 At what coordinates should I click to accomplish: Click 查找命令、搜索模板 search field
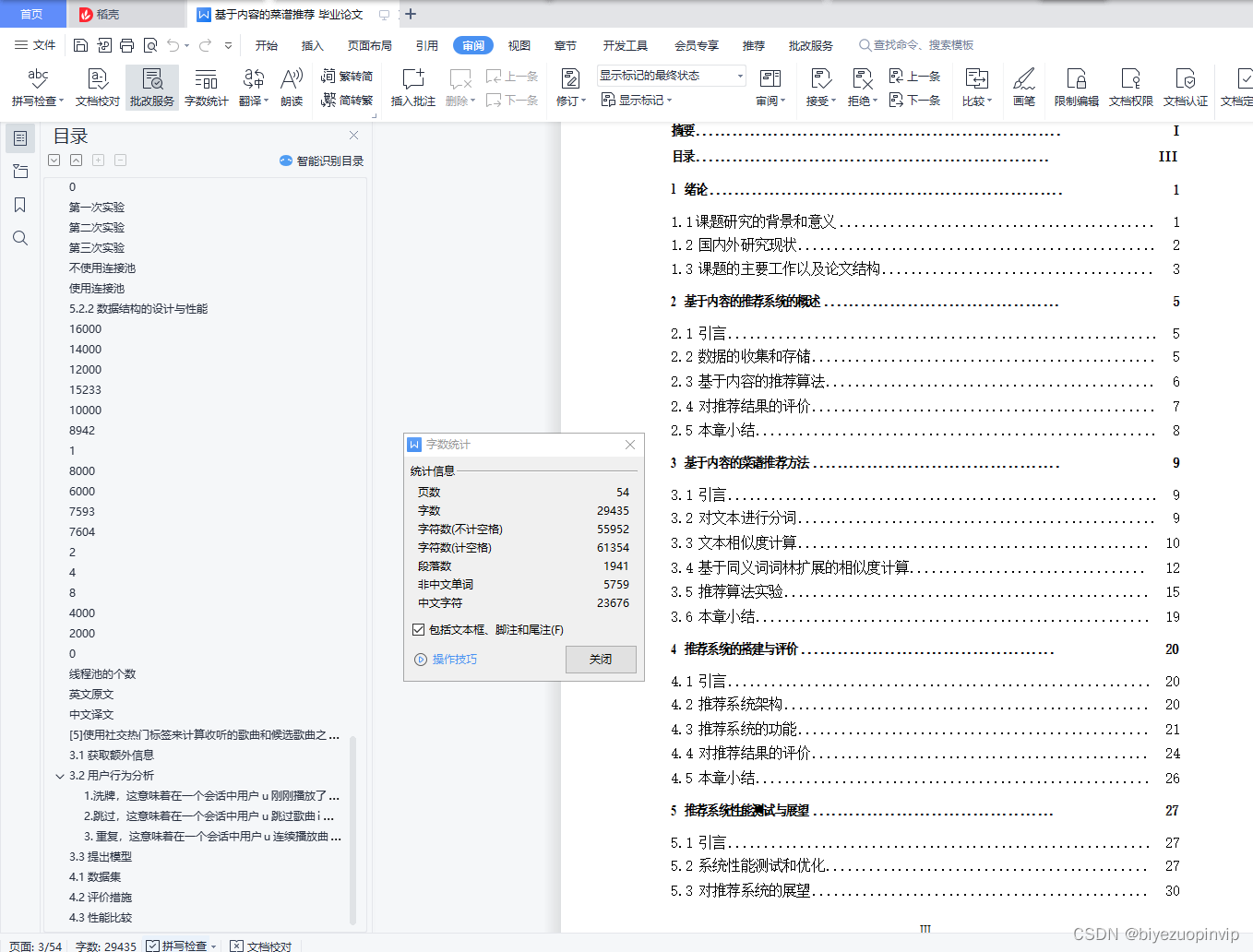(917, 45)
